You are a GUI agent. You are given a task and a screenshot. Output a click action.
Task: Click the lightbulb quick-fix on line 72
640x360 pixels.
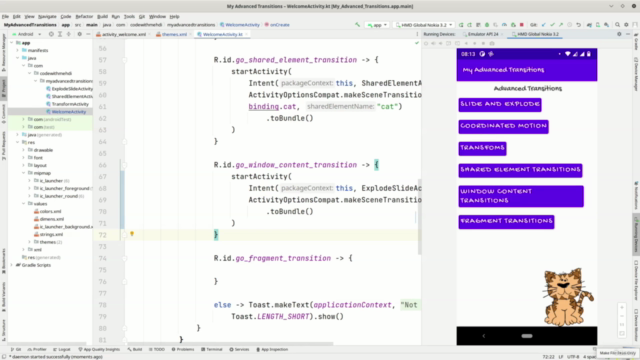tap(132, 234)
